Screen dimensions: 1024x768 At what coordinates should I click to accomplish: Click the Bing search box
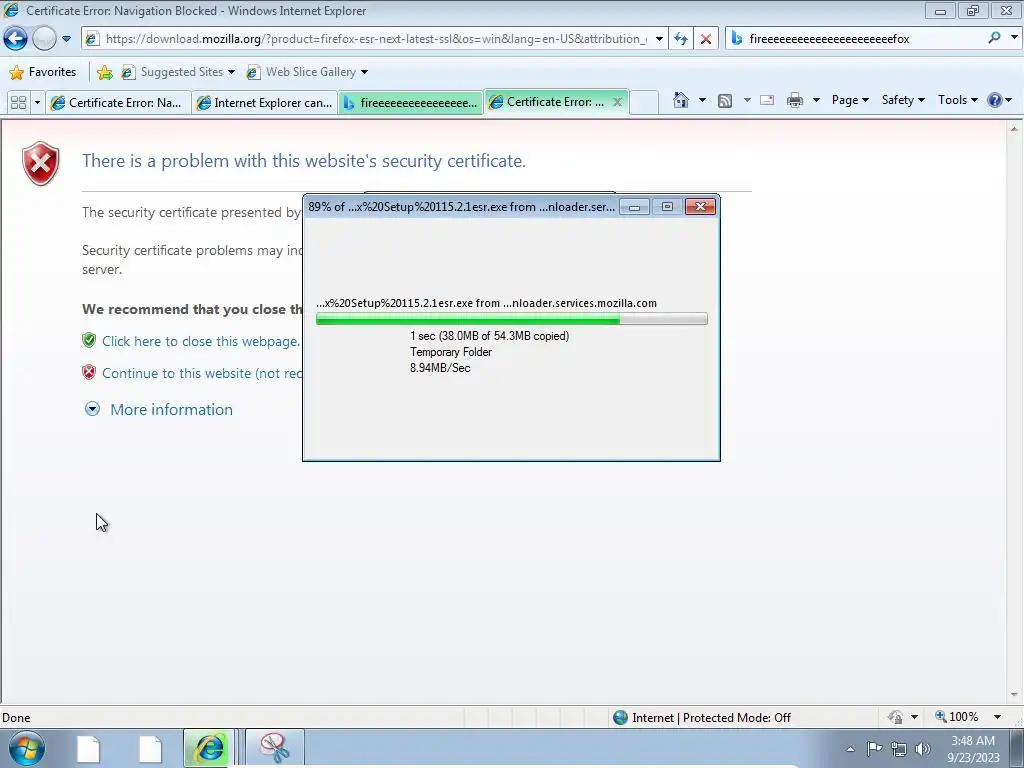862,39
